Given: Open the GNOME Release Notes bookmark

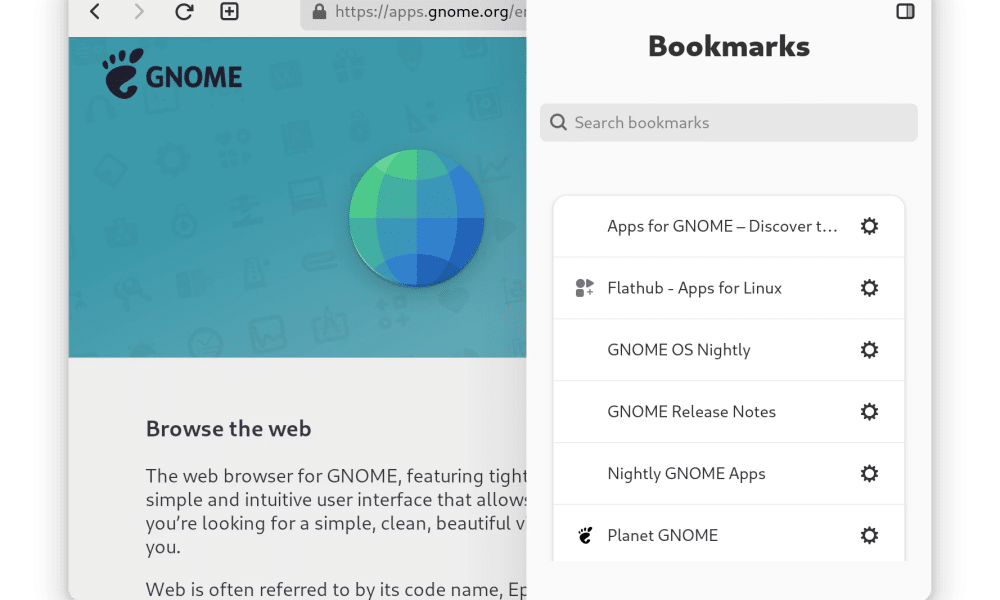Looking at the screenshot, I should (x=728, y=412).
